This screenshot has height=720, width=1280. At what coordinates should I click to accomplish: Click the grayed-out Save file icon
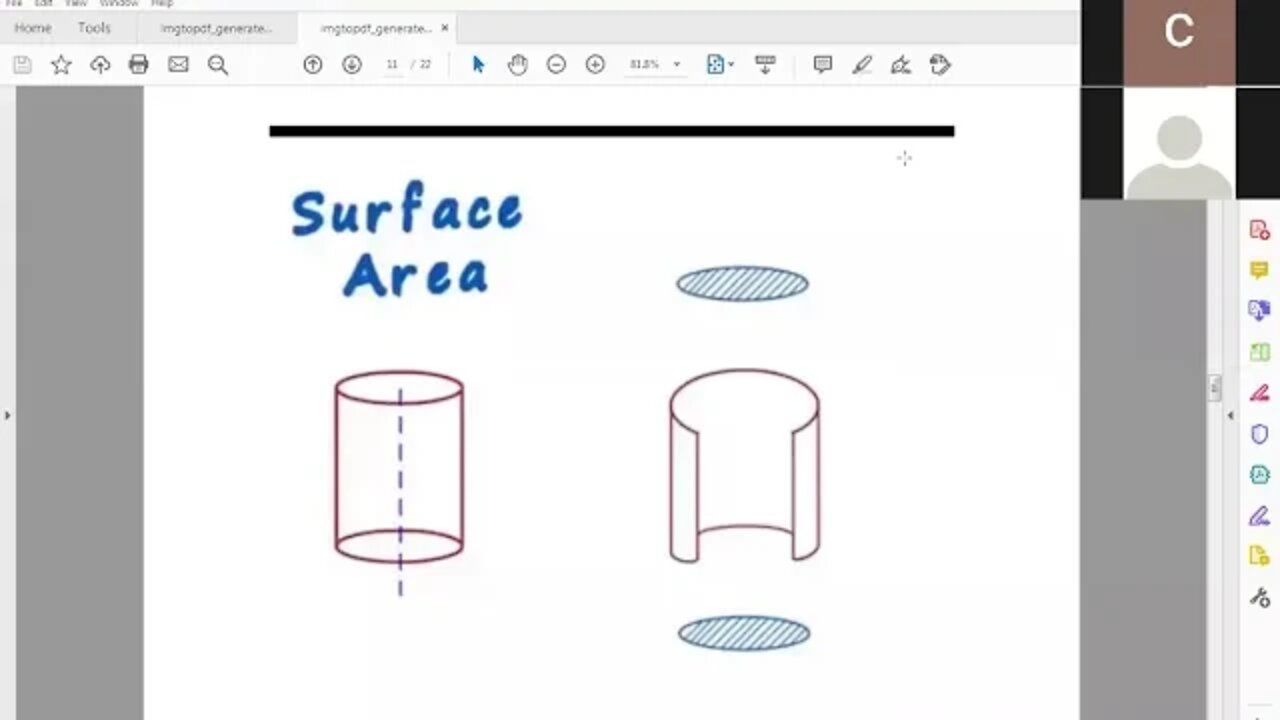22,65
